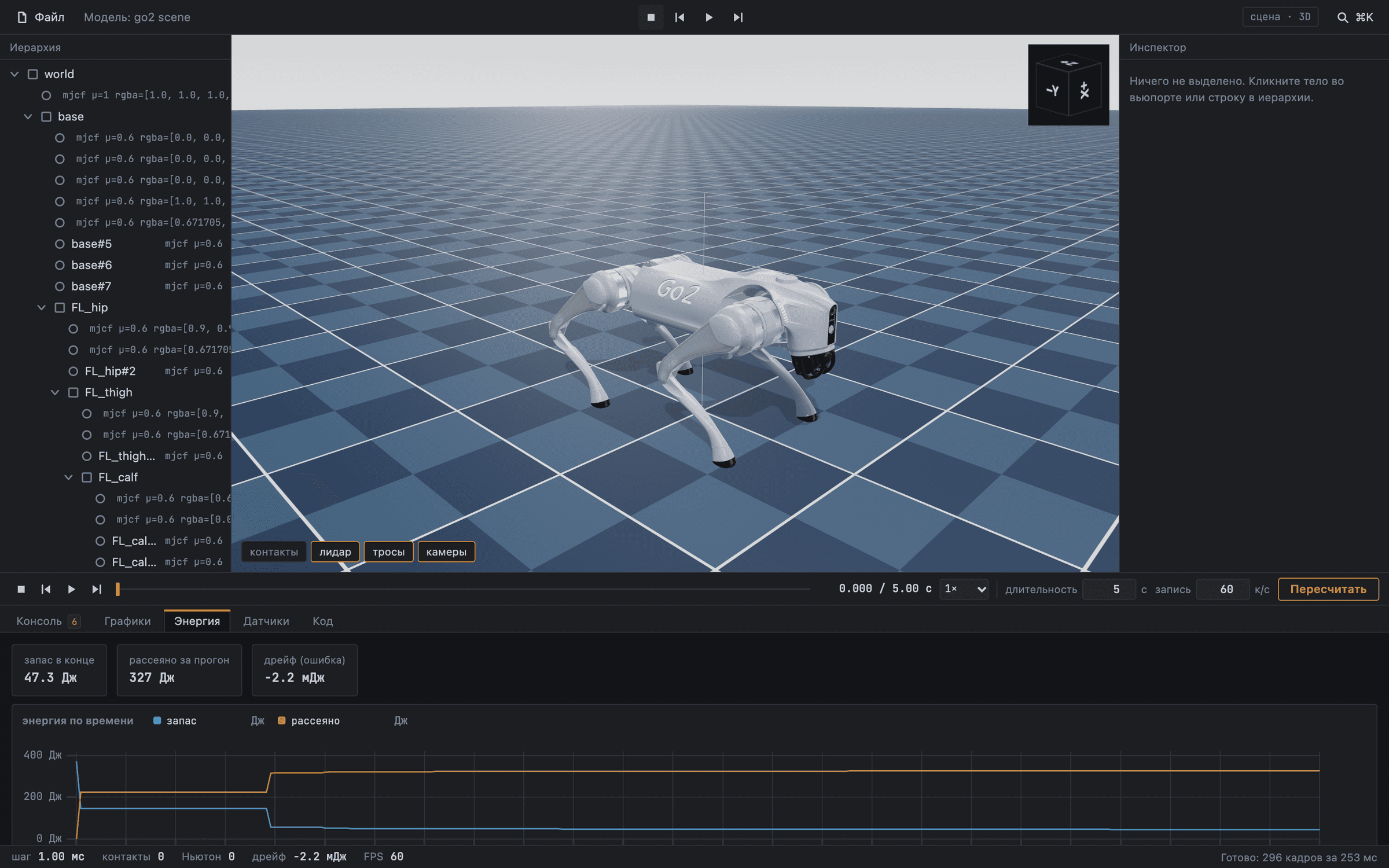Toggle the сцена · 3D view switch
1389x868 pixels.
[1280, 17]
